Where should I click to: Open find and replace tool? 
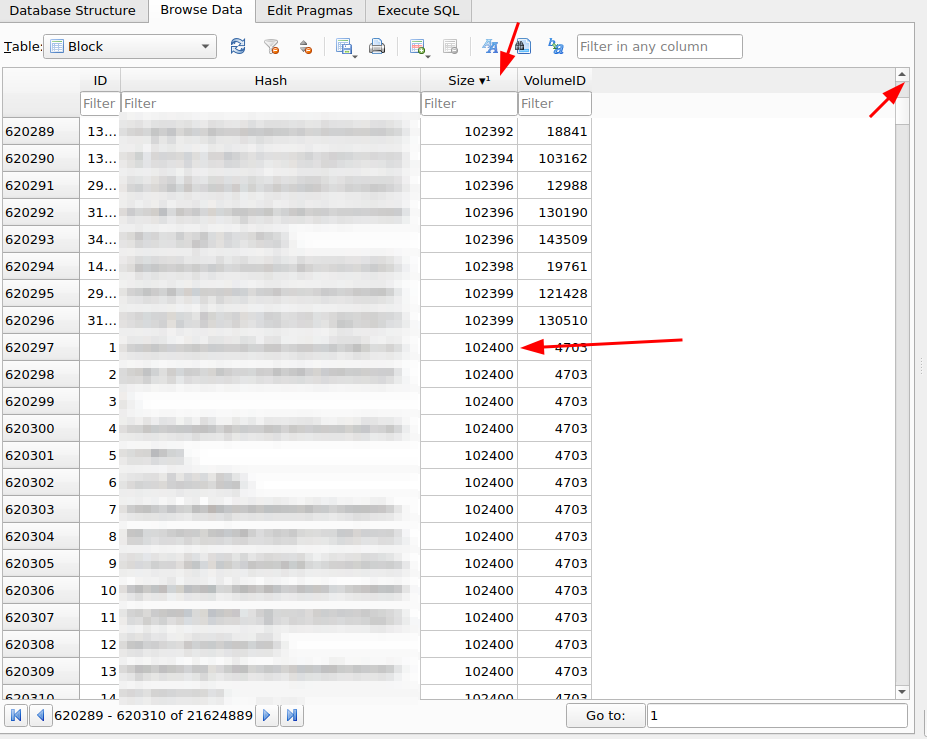click(556, 46)
